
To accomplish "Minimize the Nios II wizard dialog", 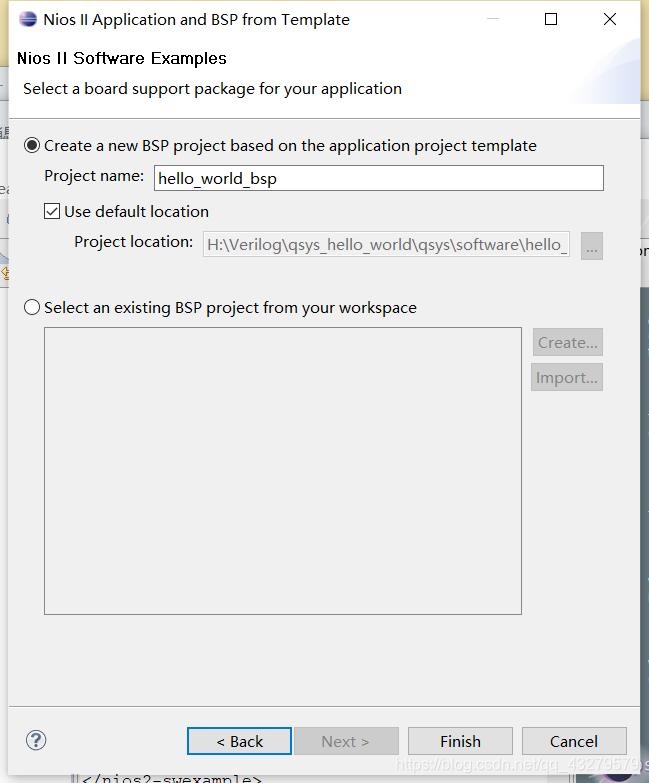I will (493, 19).
